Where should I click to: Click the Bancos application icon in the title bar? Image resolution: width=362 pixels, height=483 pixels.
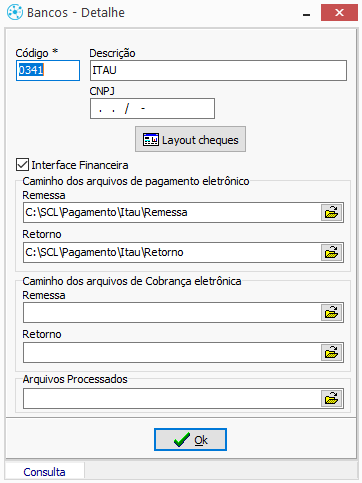point(15,13)
